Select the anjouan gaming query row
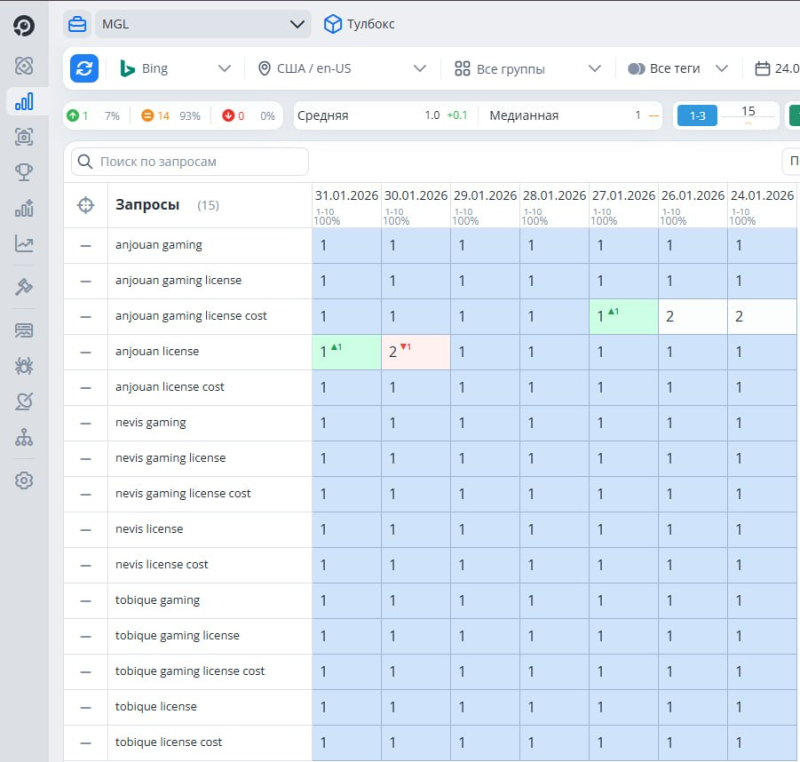 pyautogui.click(x=159, y=245)
